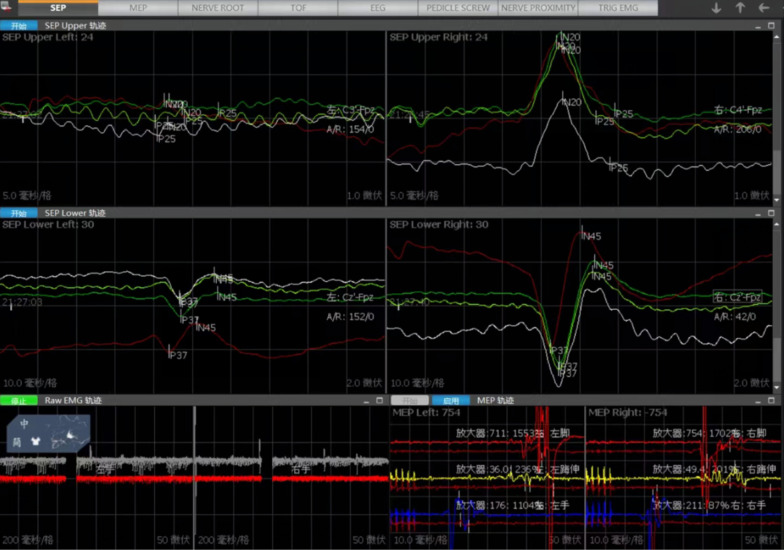The height and width of the screenshot is (550, 784).
Task: Switch to NERVE PROXIMITY tab
Action: point(538,7)
